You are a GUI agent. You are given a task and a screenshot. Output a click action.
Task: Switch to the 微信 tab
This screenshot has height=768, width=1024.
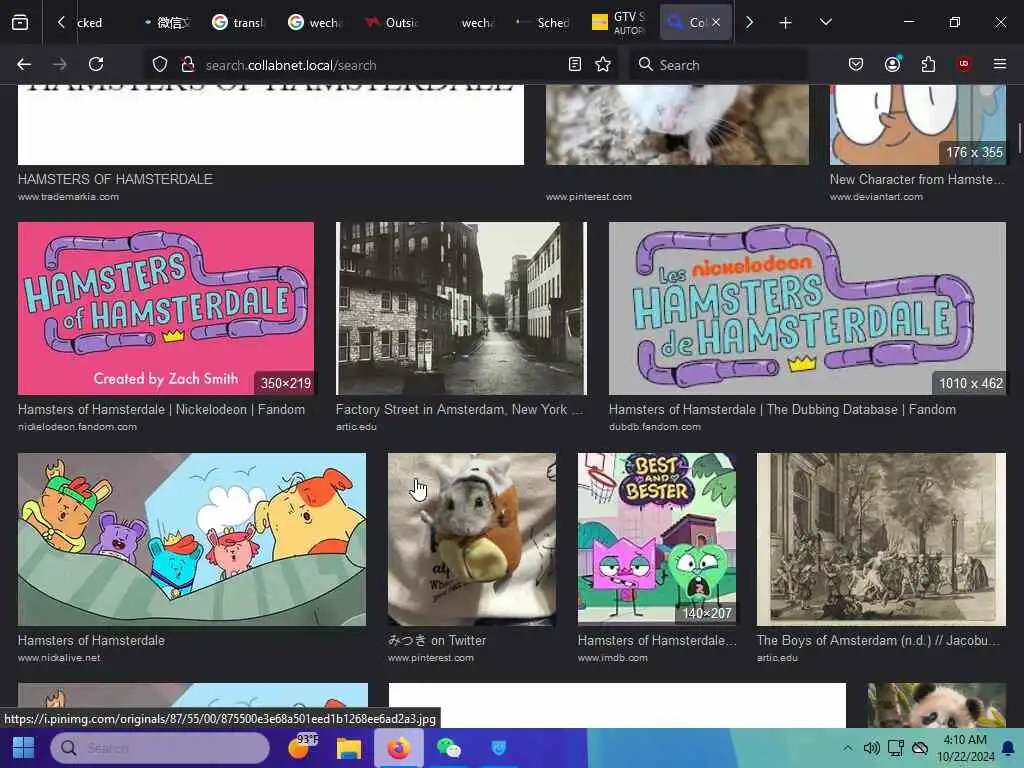pyautogui.click(x=167, y=23)
